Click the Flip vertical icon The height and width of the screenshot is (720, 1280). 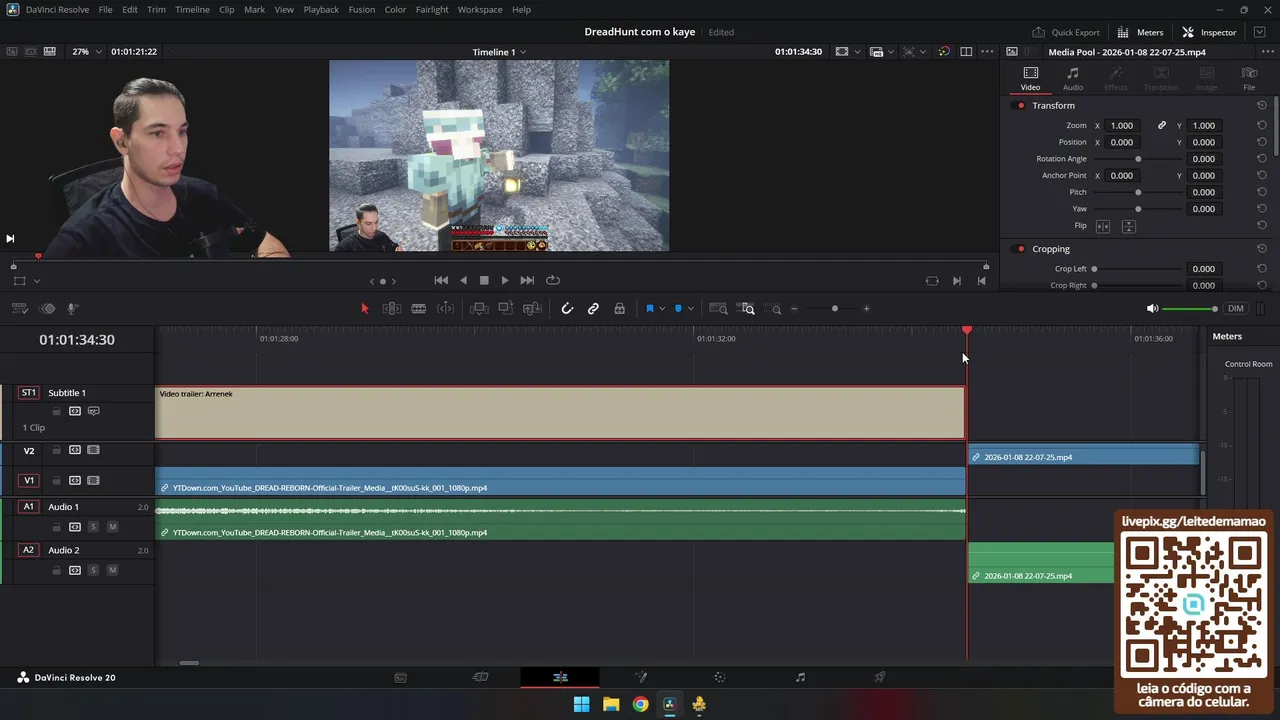(x=1128, y=227)
